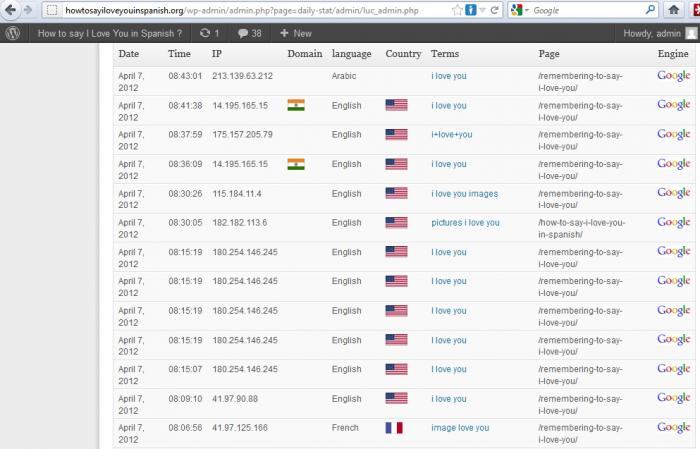
Task: Click the browser back arrow button
Action: click(x=10, y=10)
